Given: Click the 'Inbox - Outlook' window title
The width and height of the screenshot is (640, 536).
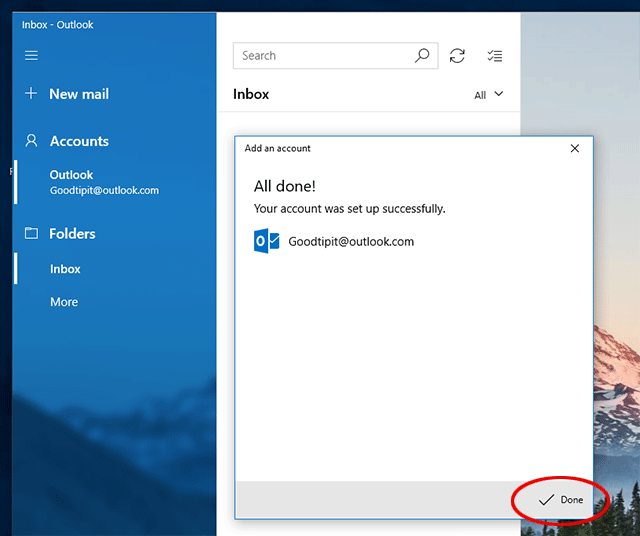Looking at the screenshot, I should pyautogui.click(x=58, y=24).
